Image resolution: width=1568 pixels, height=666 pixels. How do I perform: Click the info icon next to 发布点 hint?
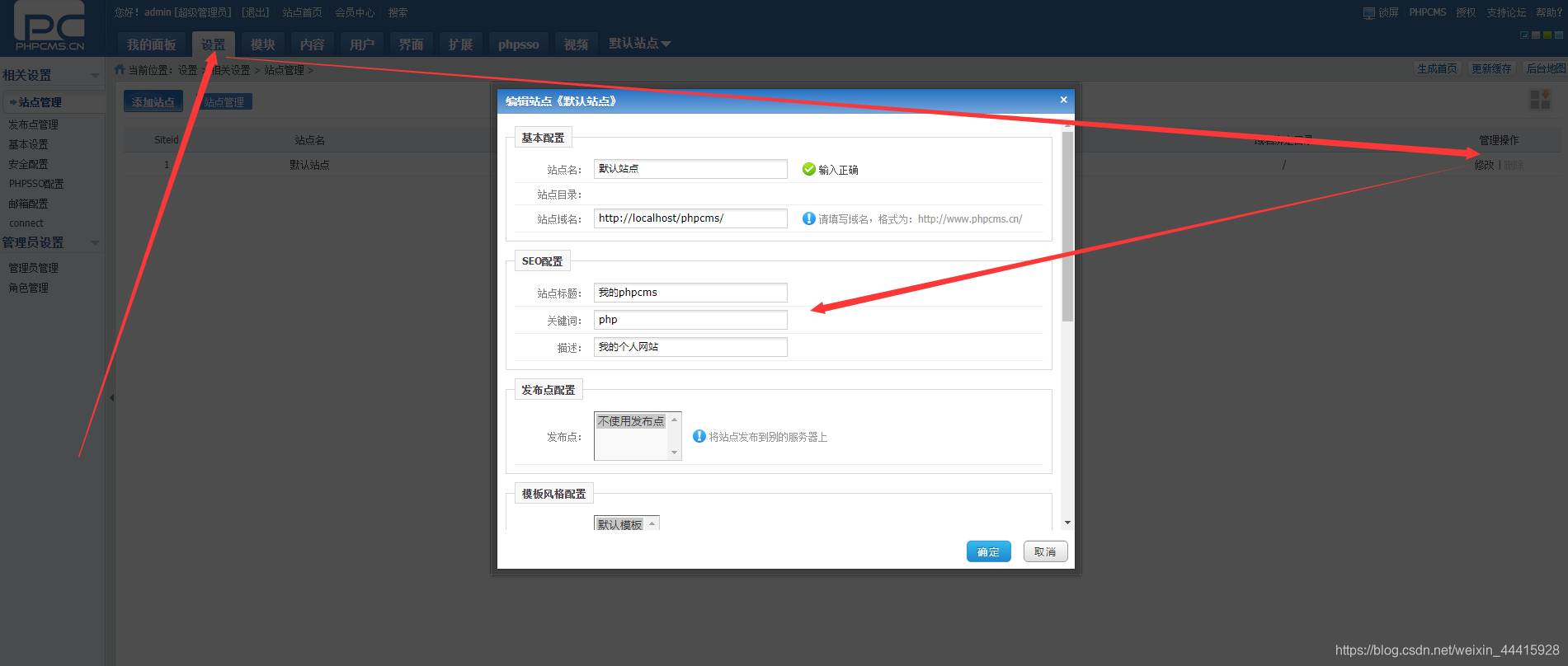699,436
